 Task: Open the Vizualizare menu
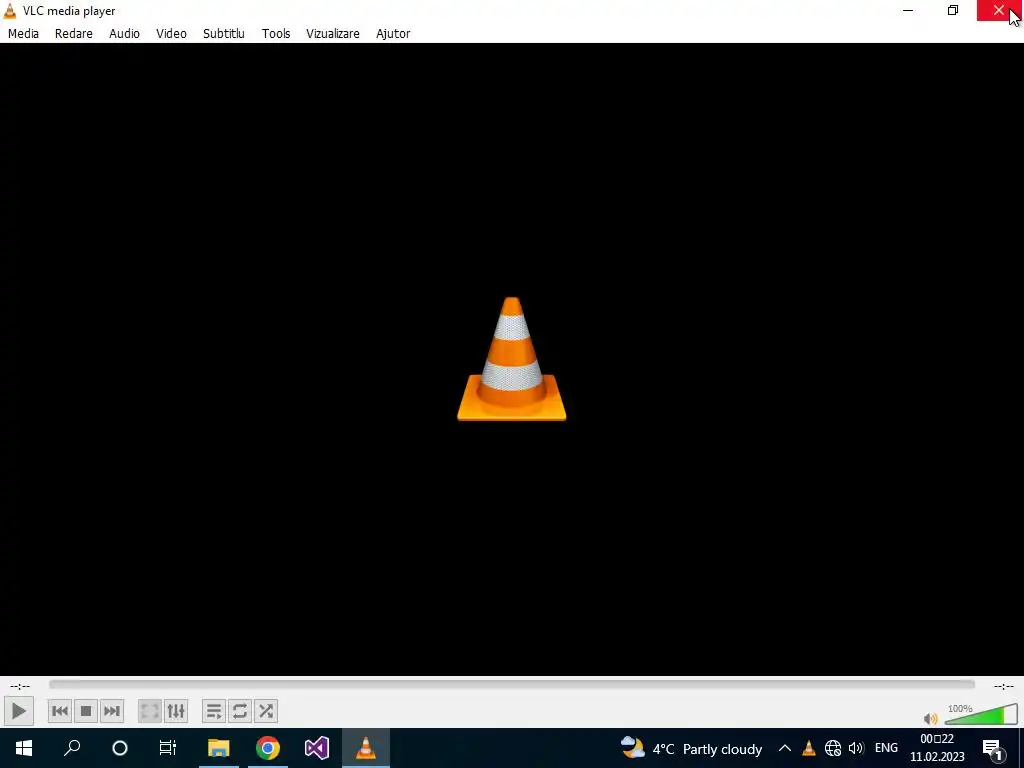click(332, 33)
